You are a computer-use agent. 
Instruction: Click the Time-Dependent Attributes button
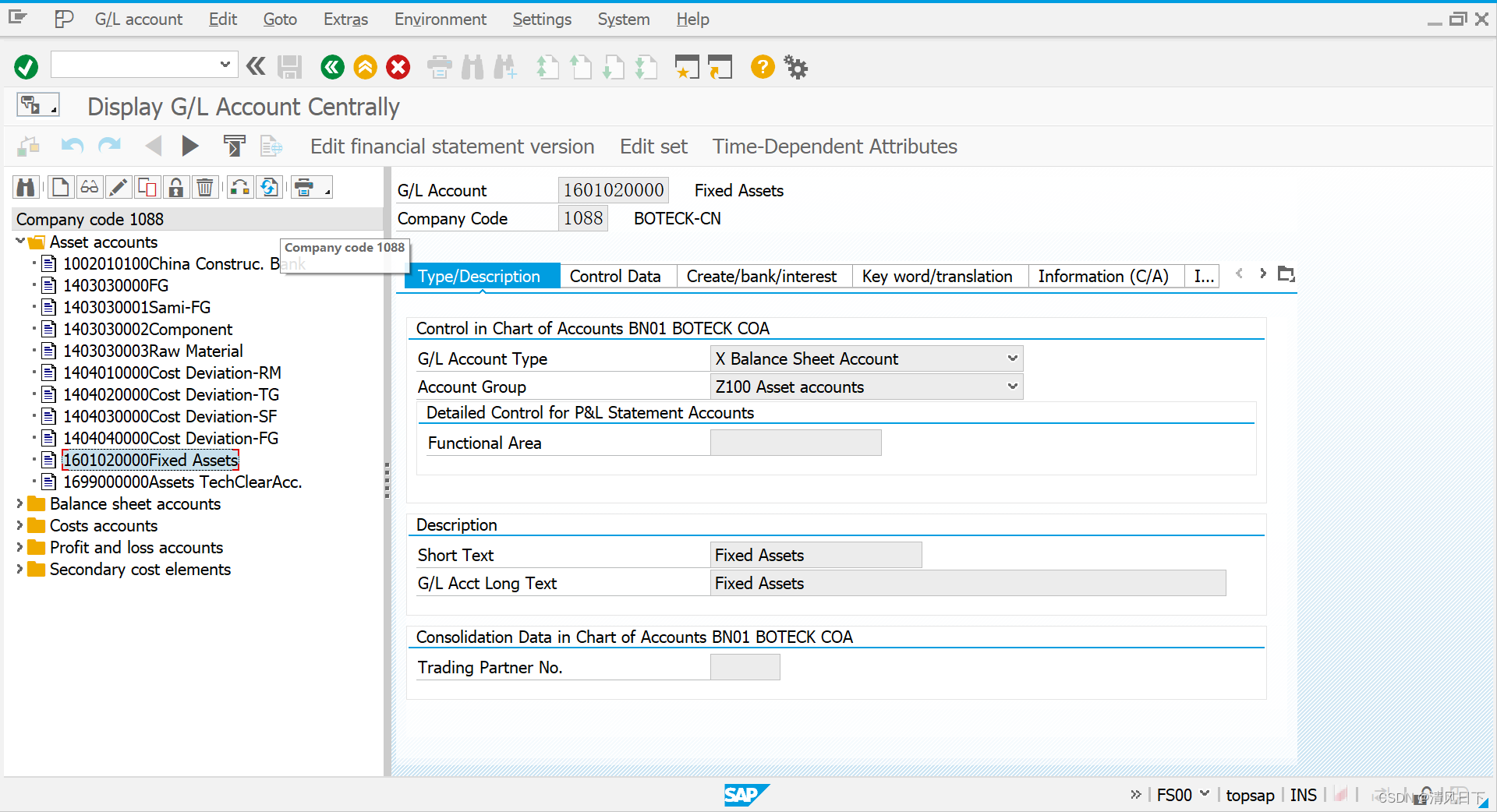pos(835,147)
